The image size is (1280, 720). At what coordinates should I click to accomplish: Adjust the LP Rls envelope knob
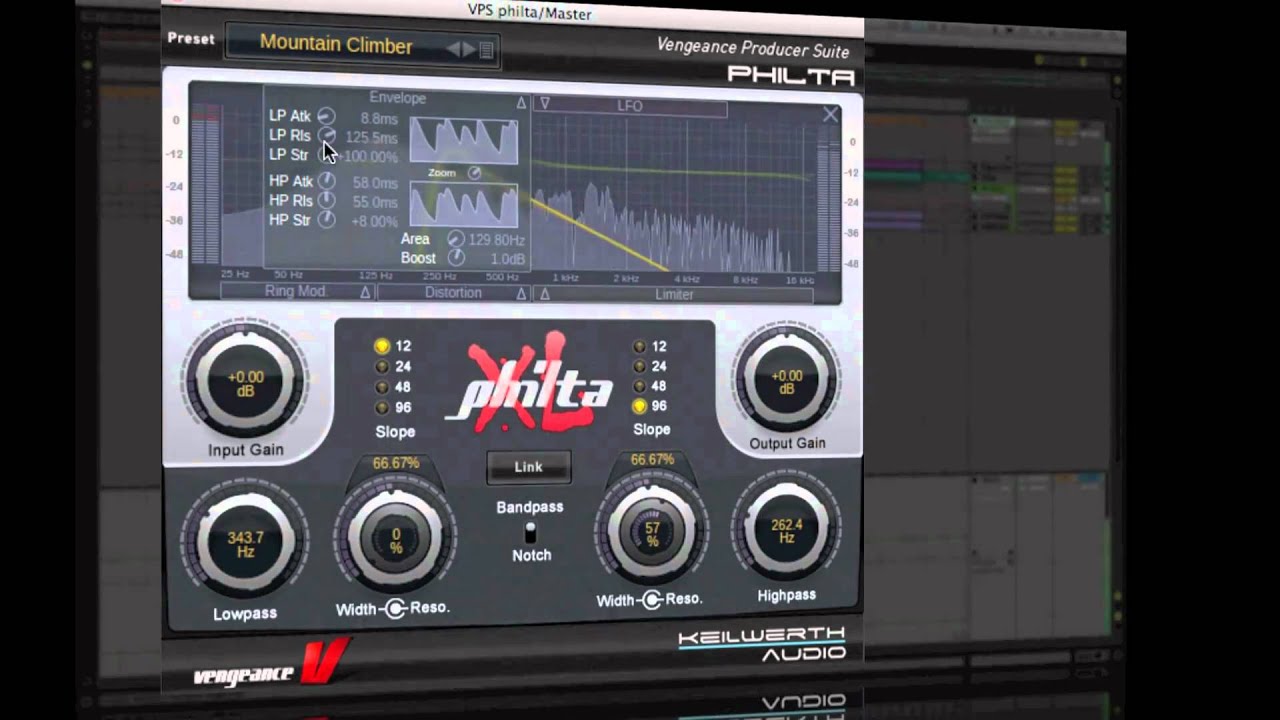point(326,135)
